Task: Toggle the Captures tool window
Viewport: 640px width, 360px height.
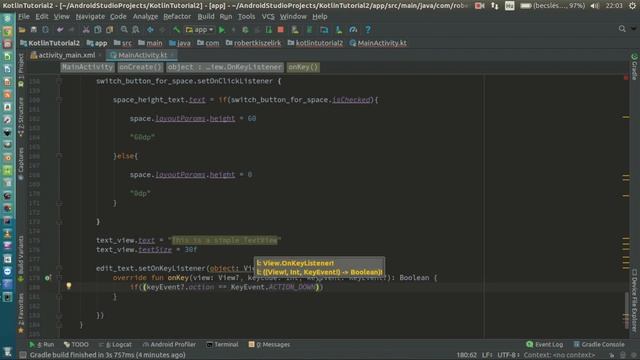Action: (x=21, y=164)
